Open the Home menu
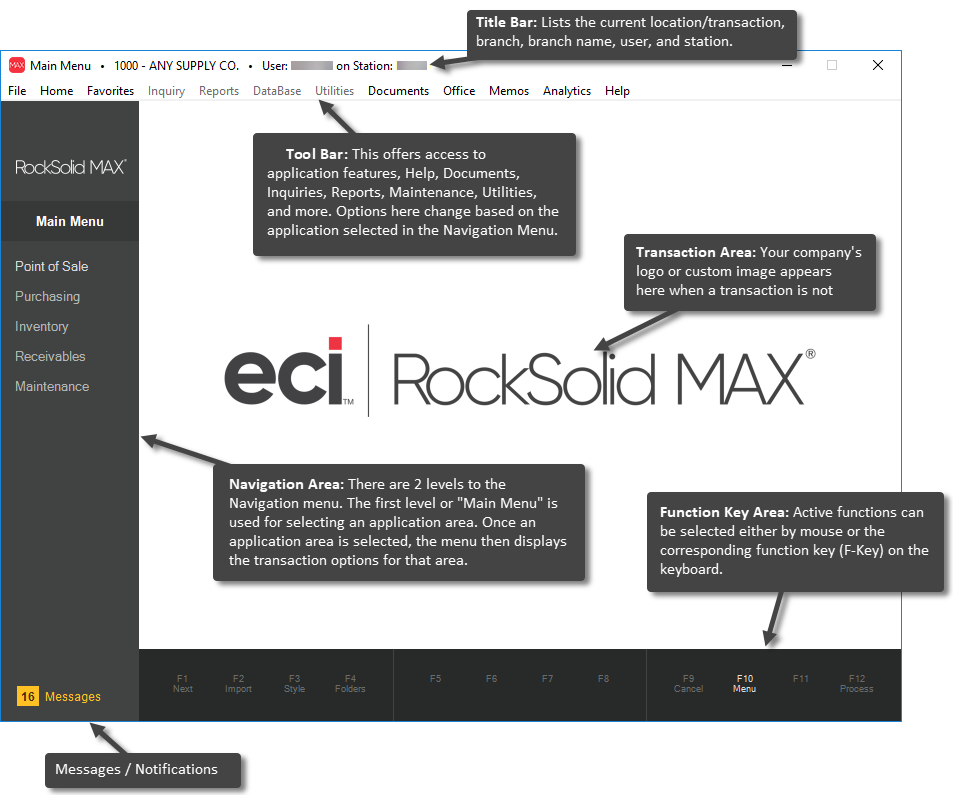This screenshot has width=953, height=795. click(x=57, y=91)
